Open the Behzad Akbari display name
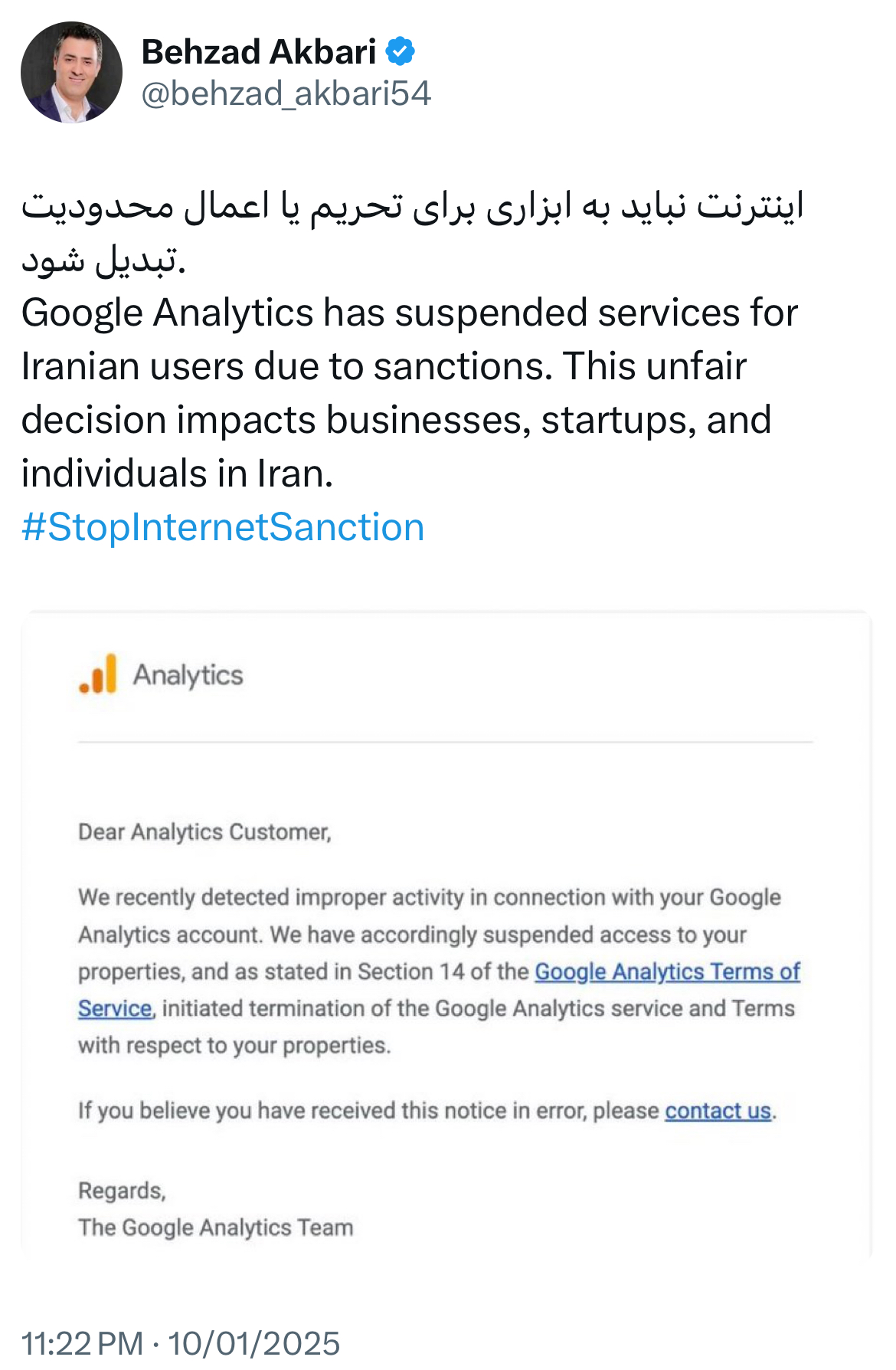 259,52
